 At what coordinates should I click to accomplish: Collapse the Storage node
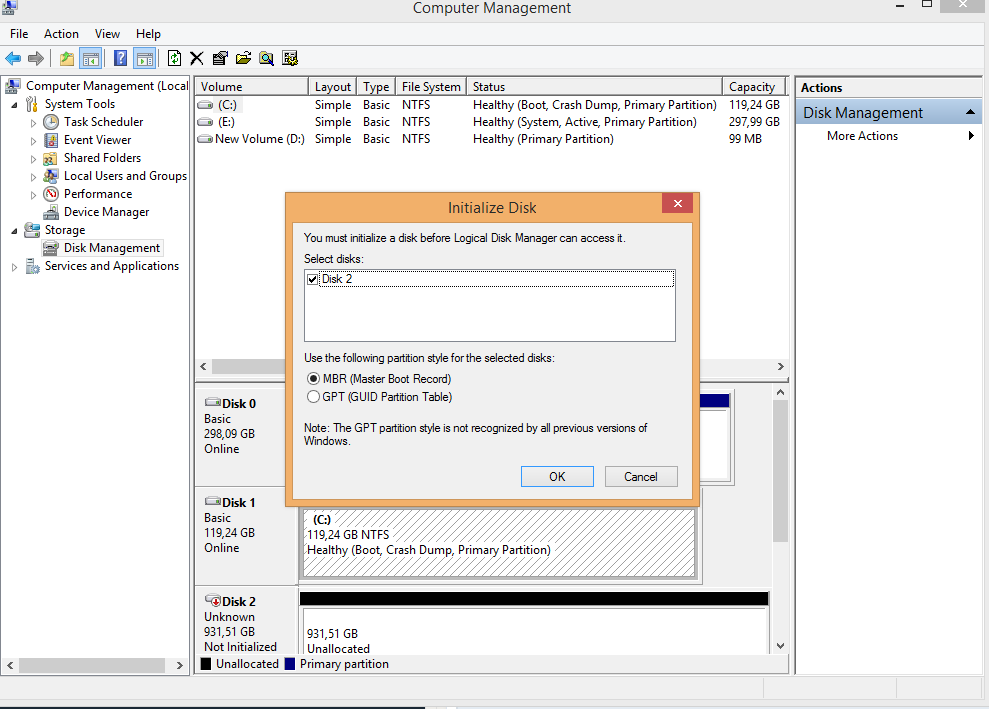[x=15, y=231]
